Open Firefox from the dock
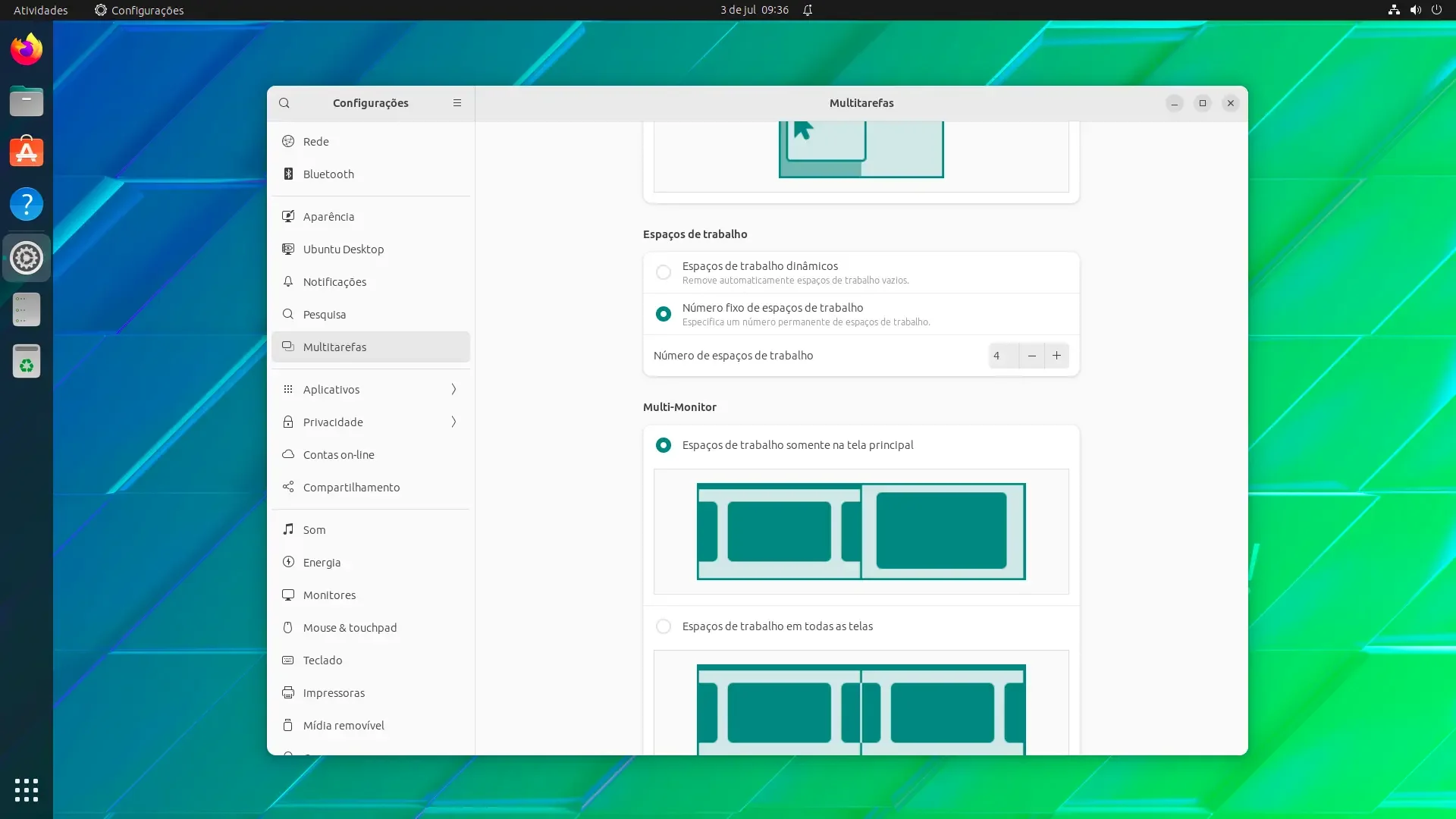Screen dimensions: 1456x819 tap(27, 49)
